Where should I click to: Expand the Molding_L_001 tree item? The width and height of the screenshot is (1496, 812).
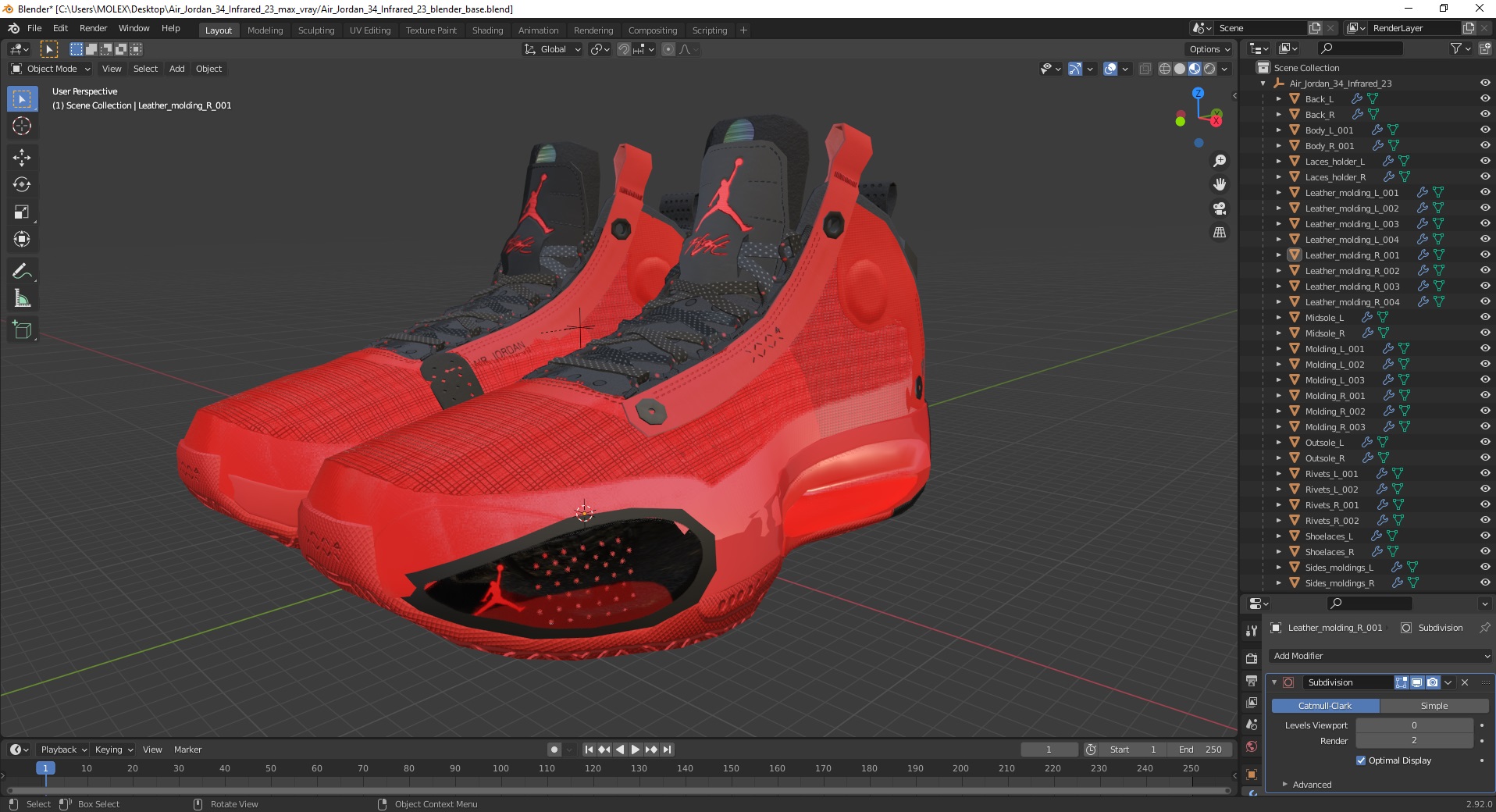click(x=1278, y=349)
